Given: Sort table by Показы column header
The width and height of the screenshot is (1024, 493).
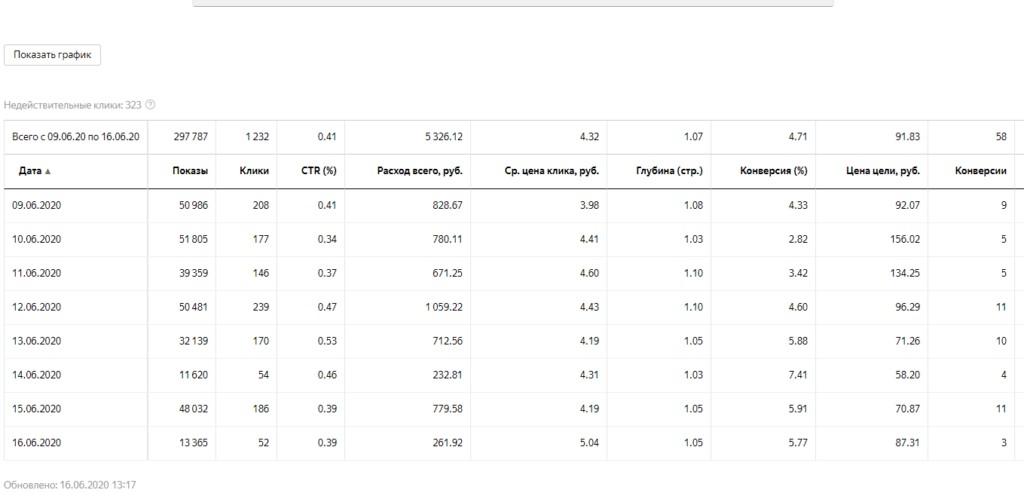Looking at the screenshot, I should [x=190, y=171].
